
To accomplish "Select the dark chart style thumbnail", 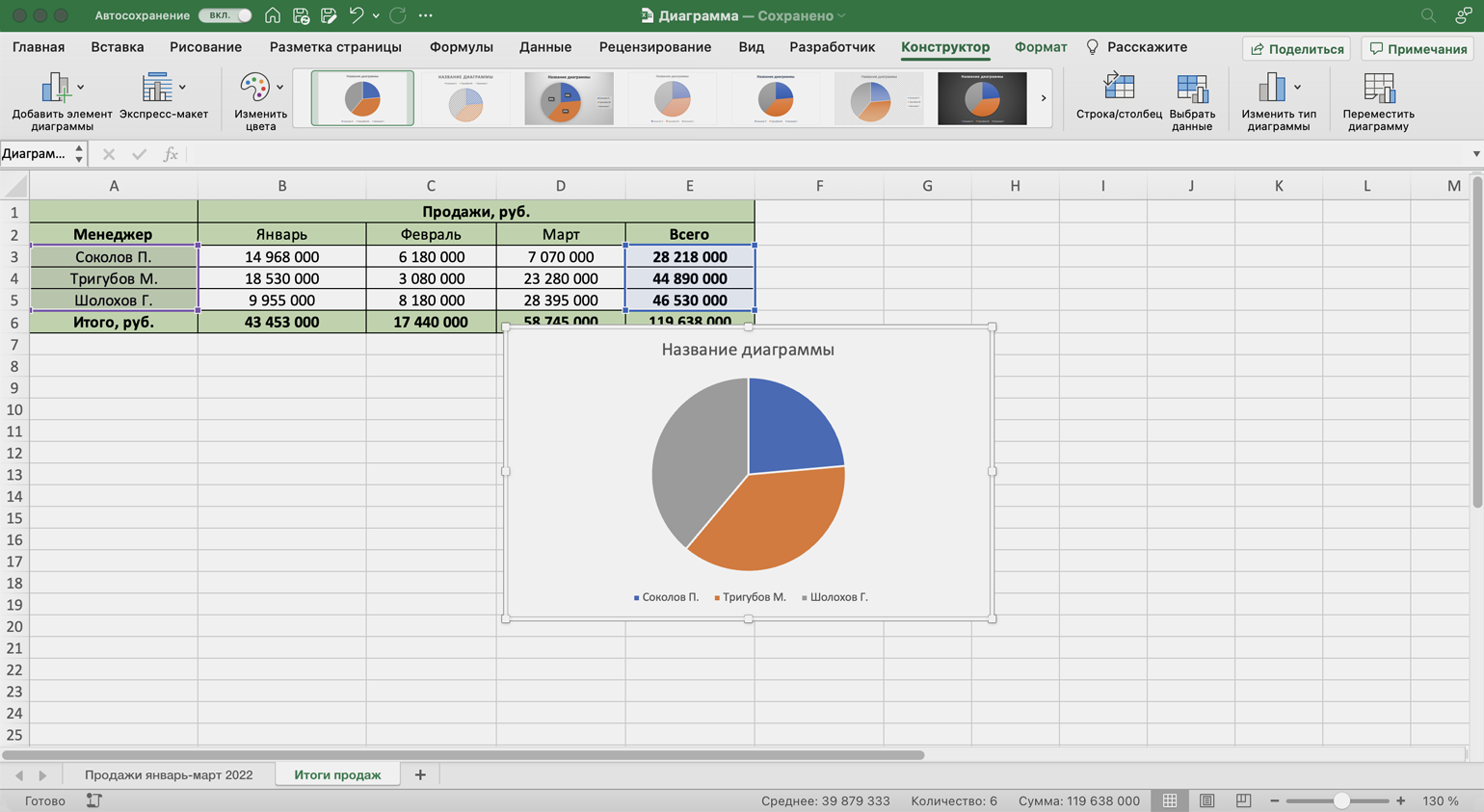I will [x=982, y=98].
